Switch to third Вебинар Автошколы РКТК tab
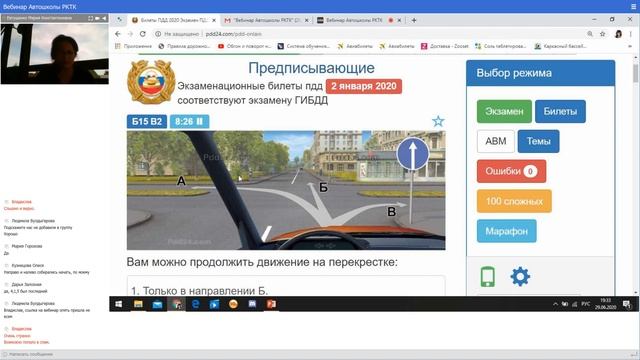Viewport: 640px width, 360px height. point(353,20)
